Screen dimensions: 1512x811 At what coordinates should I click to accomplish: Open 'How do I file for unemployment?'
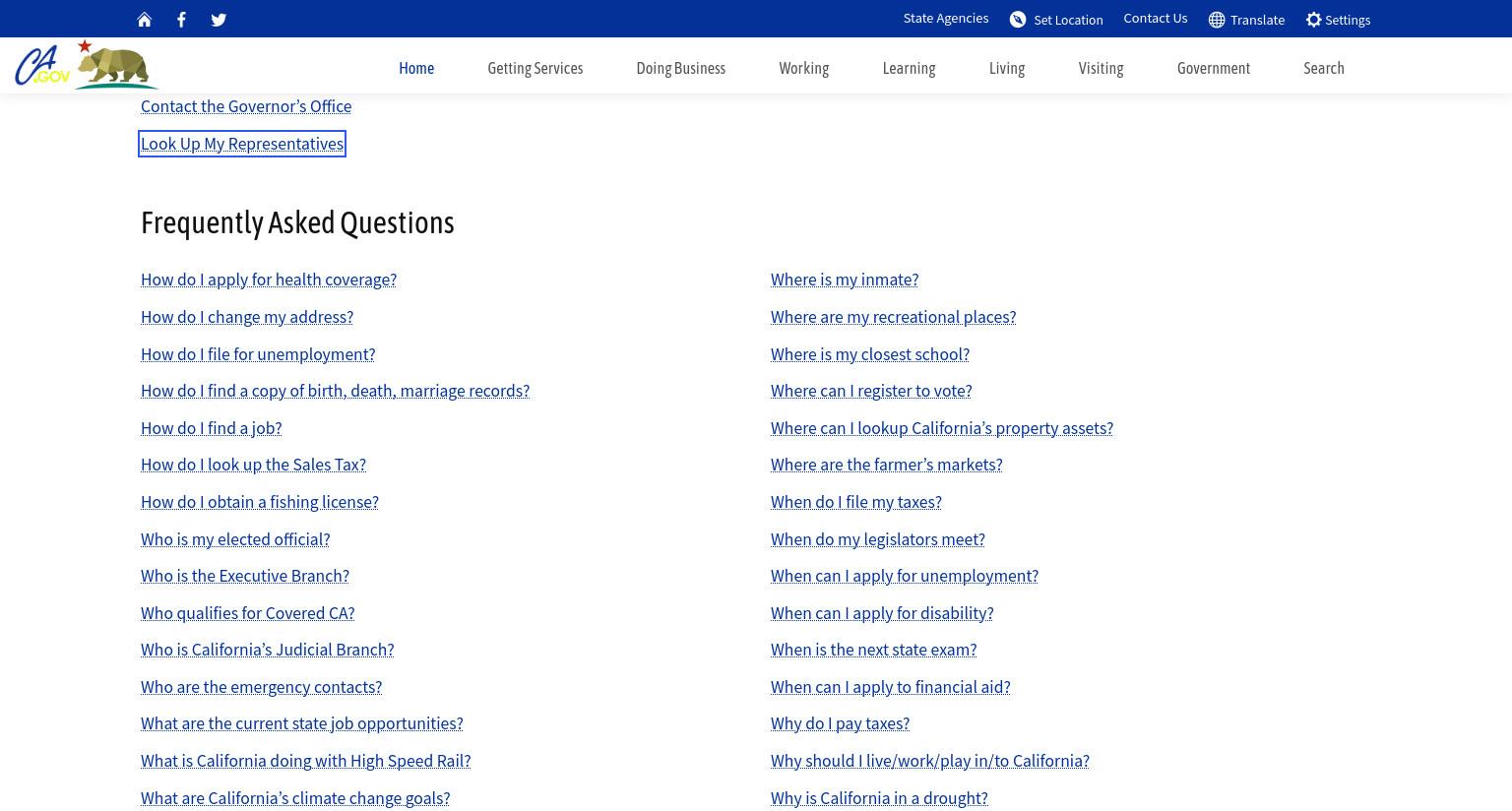pyautogui.click(x=258, y=354)
